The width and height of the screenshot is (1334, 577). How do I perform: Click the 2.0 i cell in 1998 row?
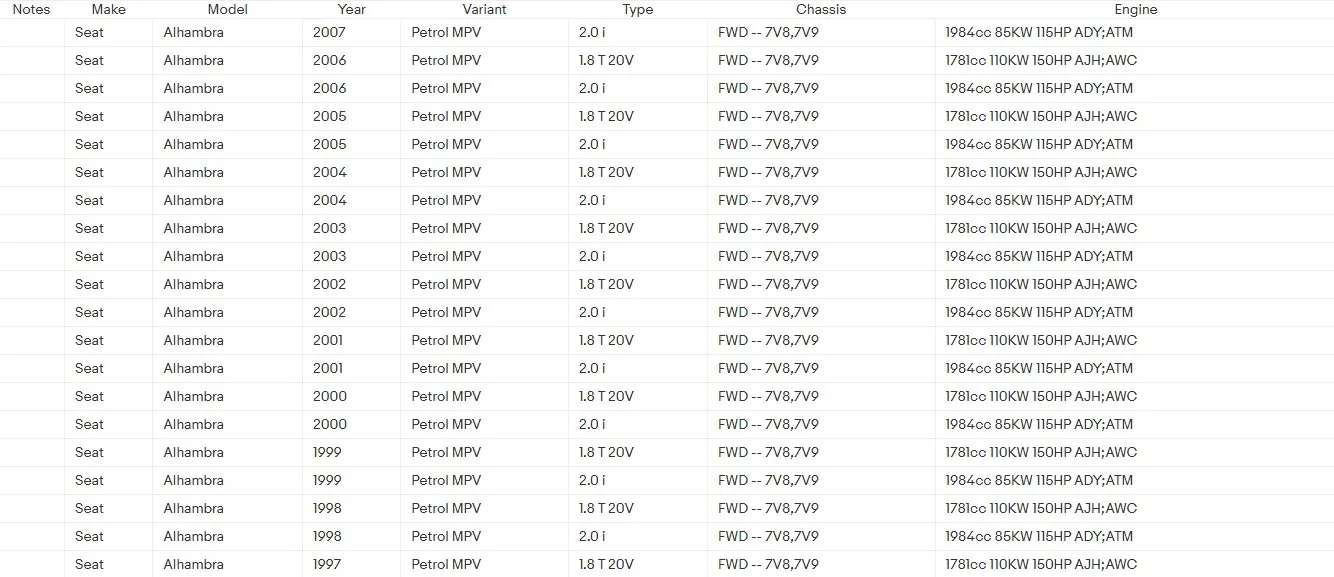click(592, 536)
